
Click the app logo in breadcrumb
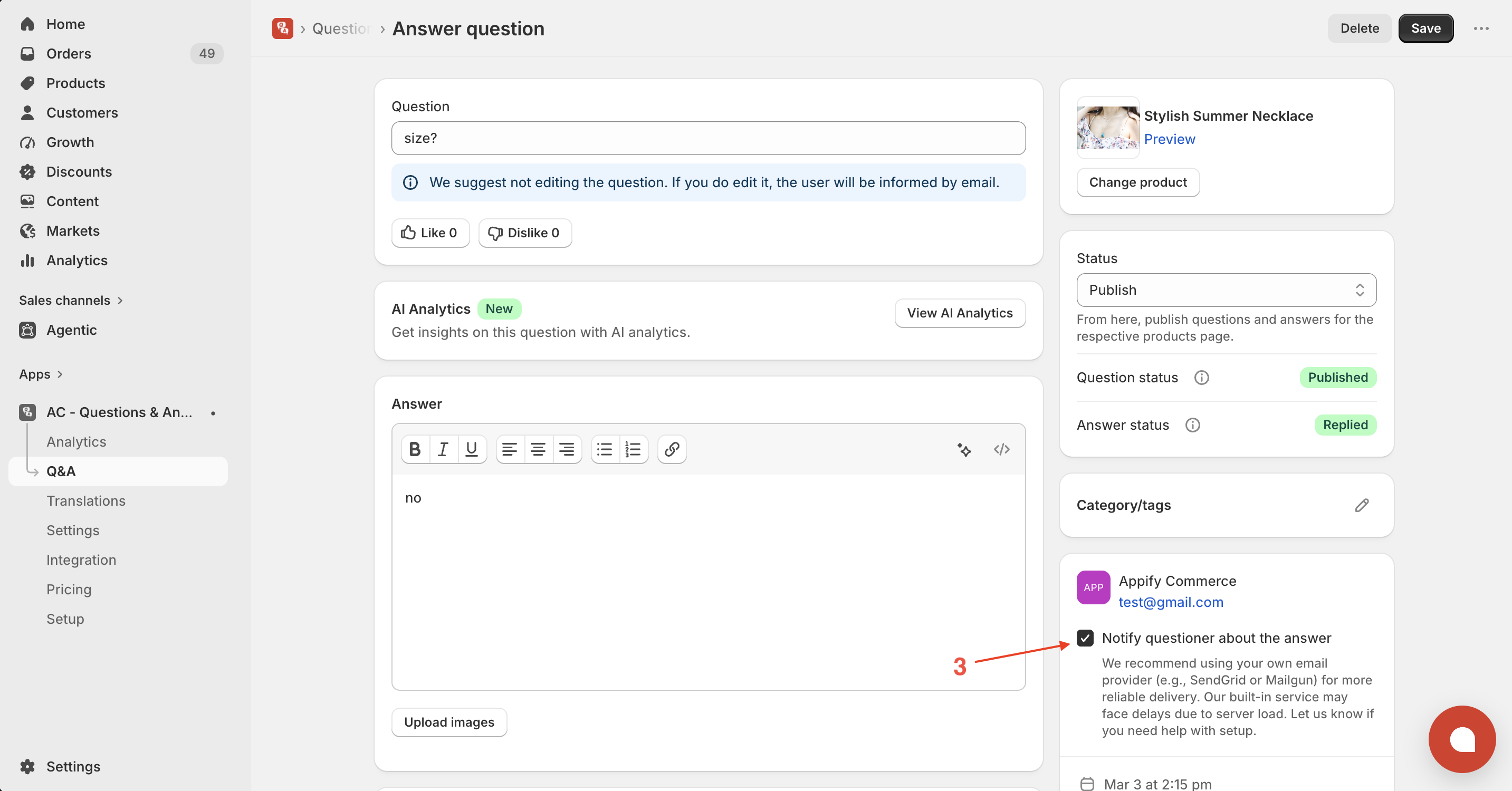point(282,28)
